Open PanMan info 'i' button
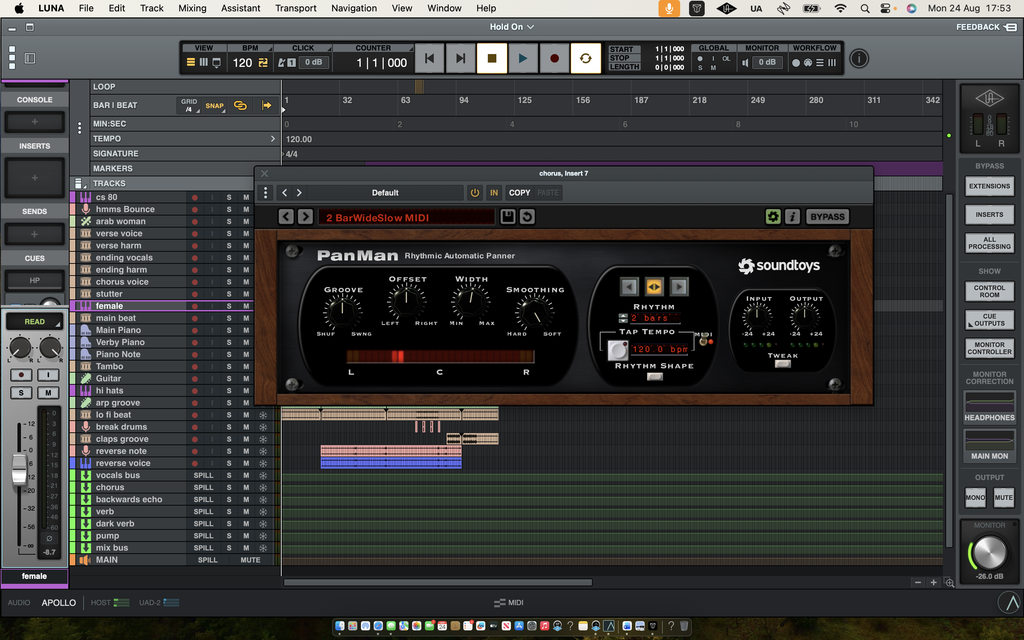The width and height of the screenshot is (1024, 640). (792, 217)
